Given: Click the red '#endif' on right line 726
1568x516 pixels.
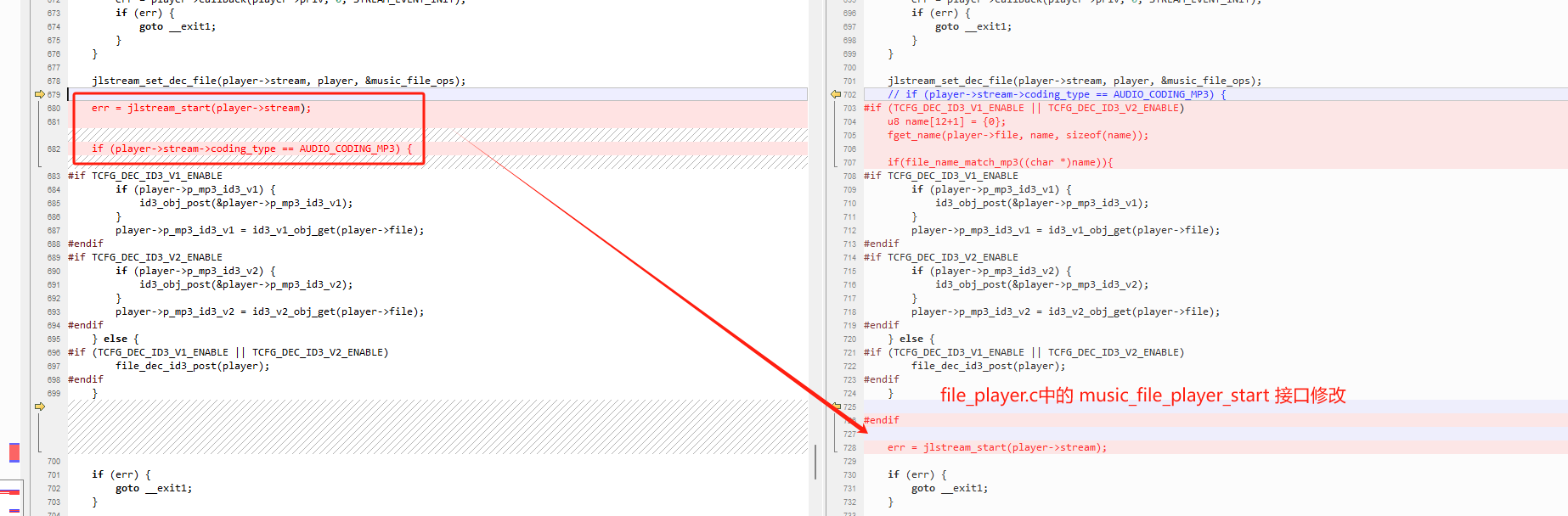Looking at the screenshot, I should [x=881, y=420].
